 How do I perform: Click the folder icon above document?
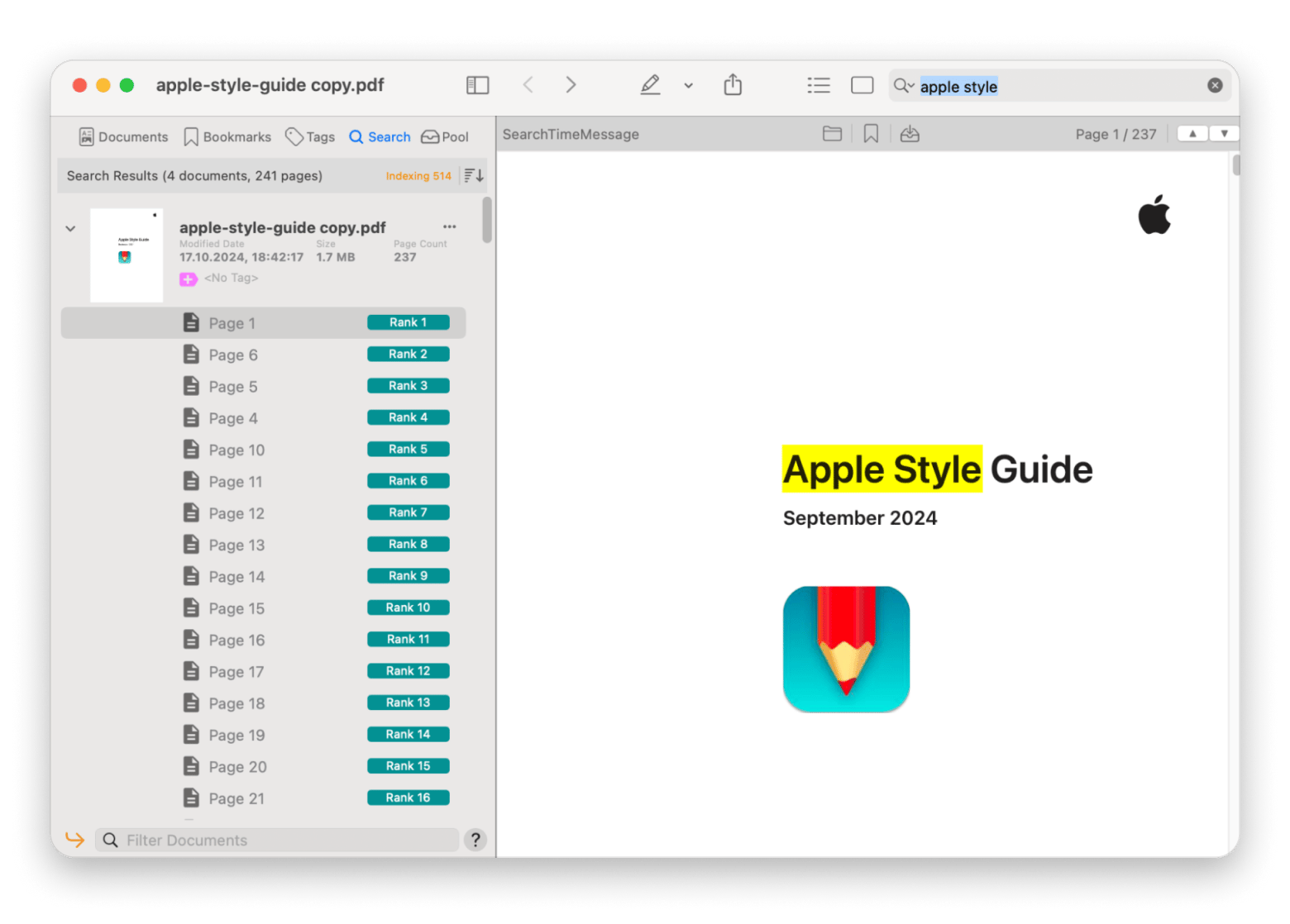point(832,134)
